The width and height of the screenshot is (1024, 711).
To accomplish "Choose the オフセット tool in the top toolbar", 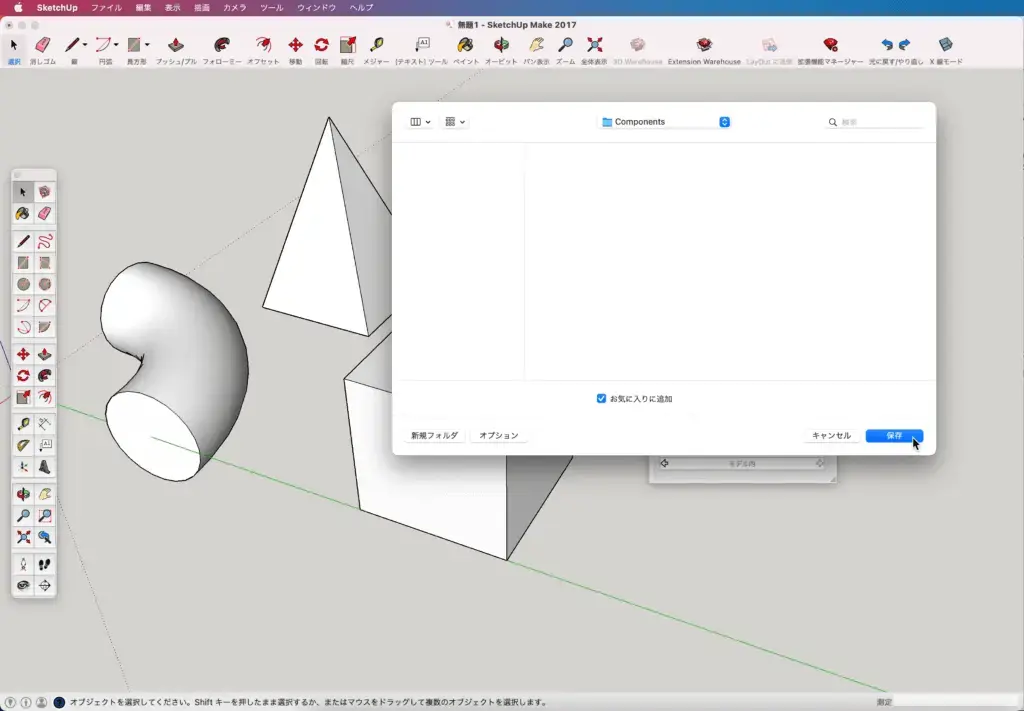I will pos(263,50).
